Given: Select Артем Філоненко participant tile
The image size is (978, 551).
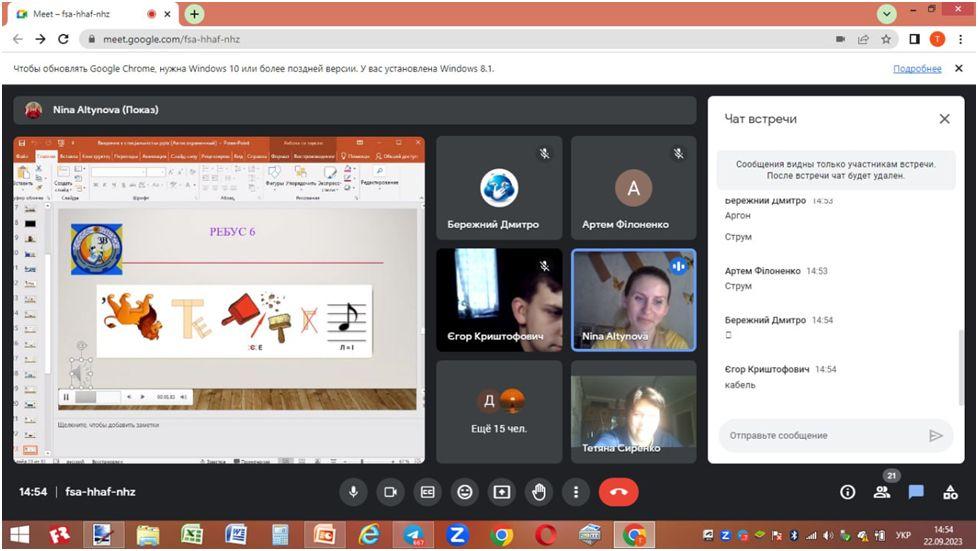Looking at the screenshot, I should (634, 188).
